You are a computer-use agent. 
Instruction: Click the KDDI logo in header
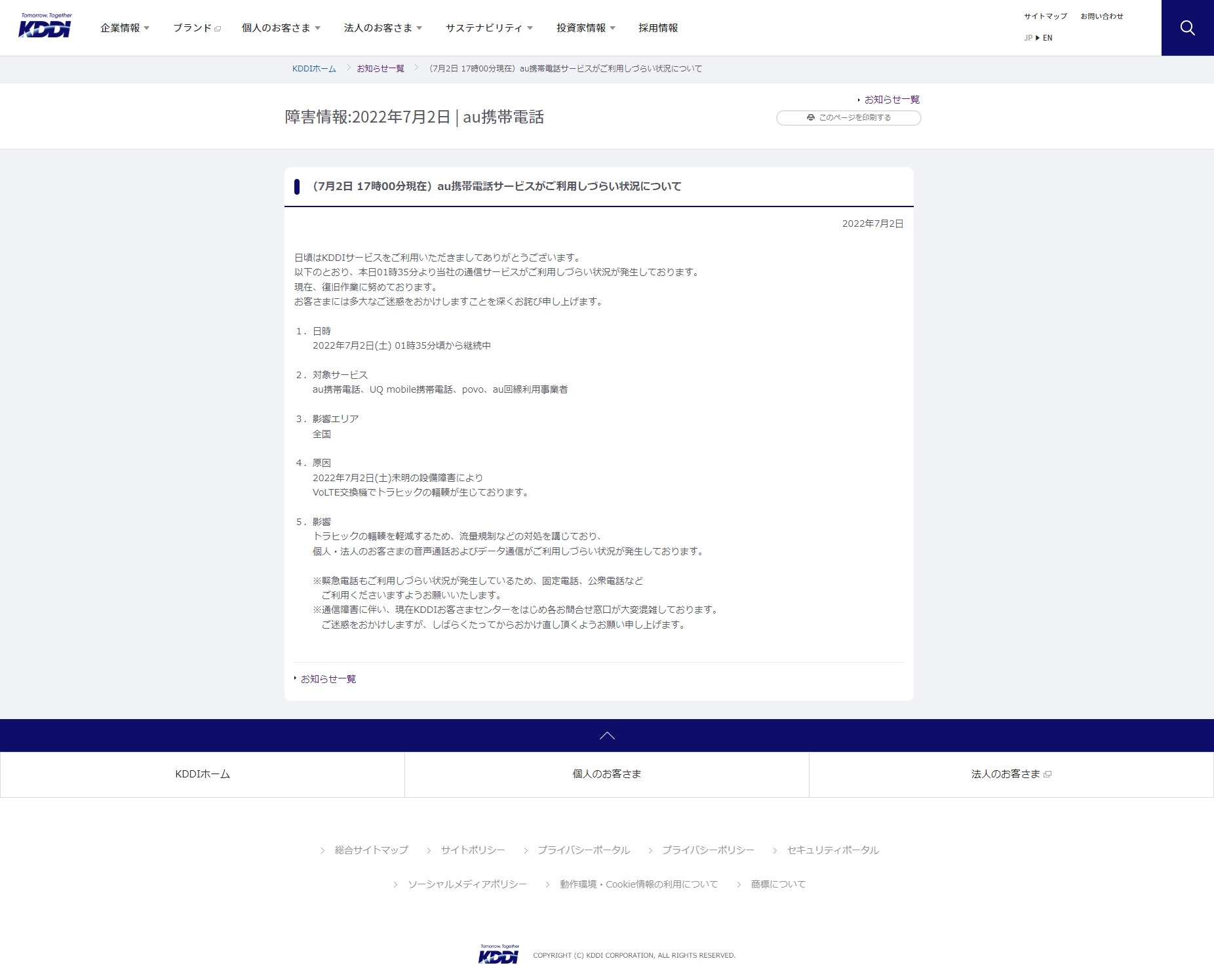click(45, 26)
